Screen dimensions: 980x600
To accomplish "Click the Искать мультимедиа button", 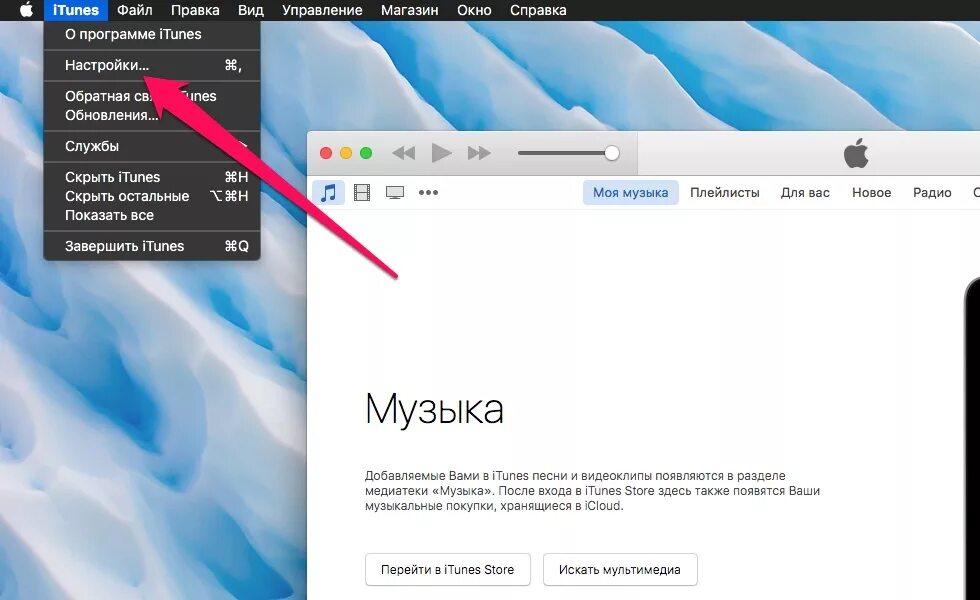I will point(619,569).
